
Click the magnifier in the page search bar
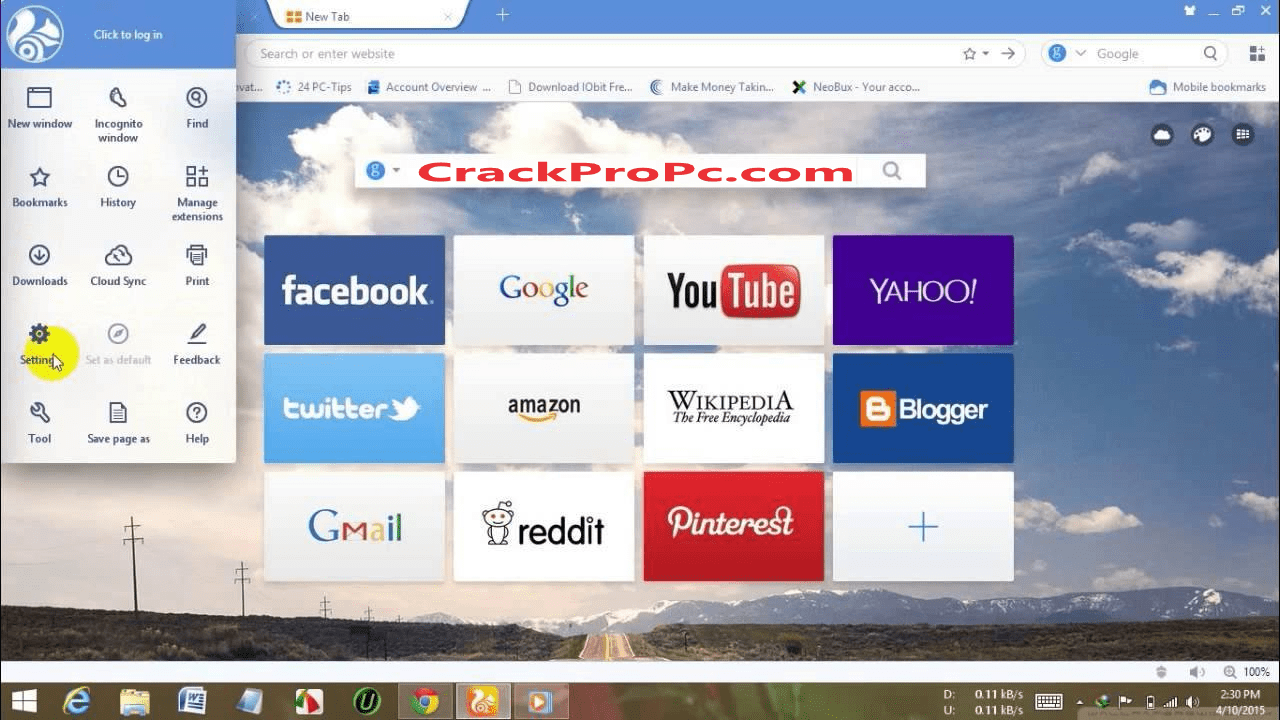891,171
